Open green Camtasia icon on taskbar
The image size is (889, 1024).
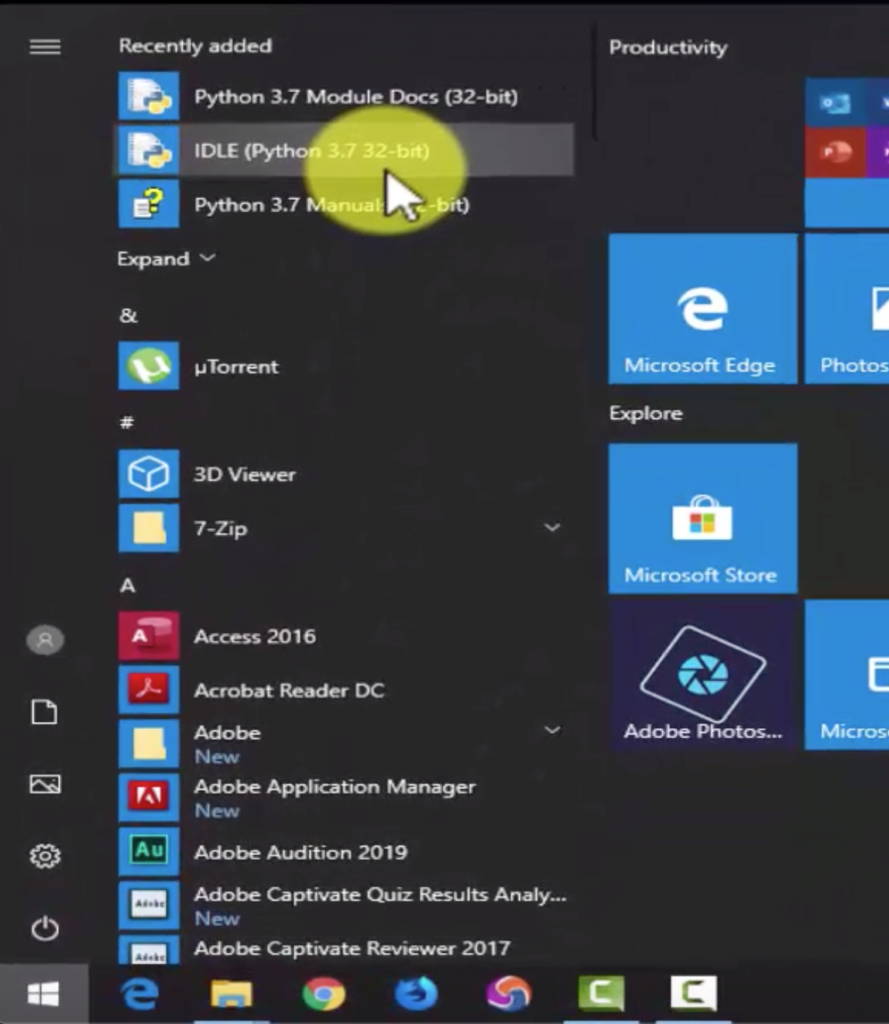601,993
